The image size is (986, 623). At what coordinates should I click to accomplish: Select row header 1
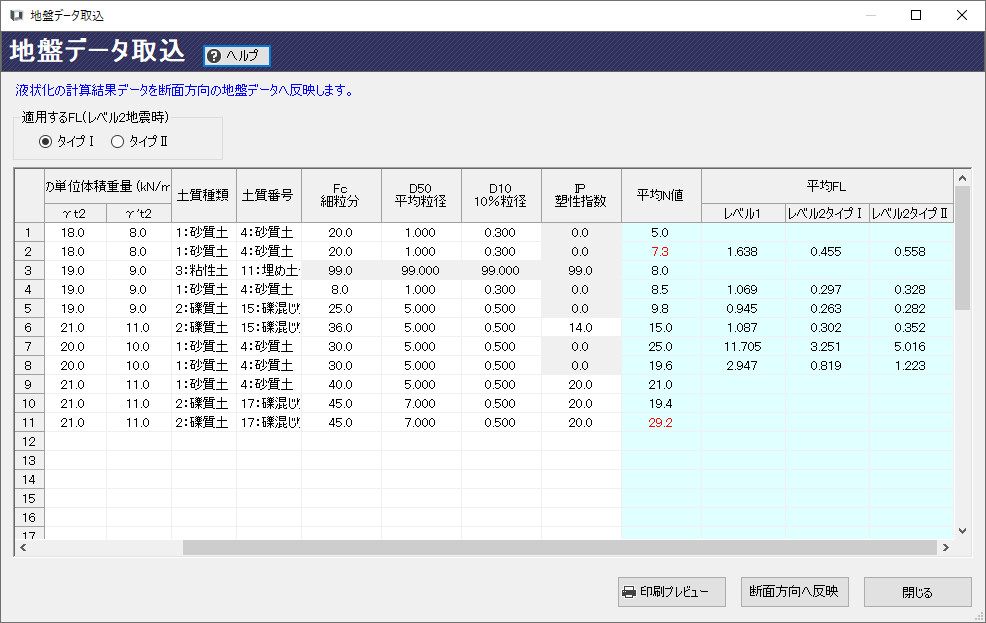coord(29,233)
